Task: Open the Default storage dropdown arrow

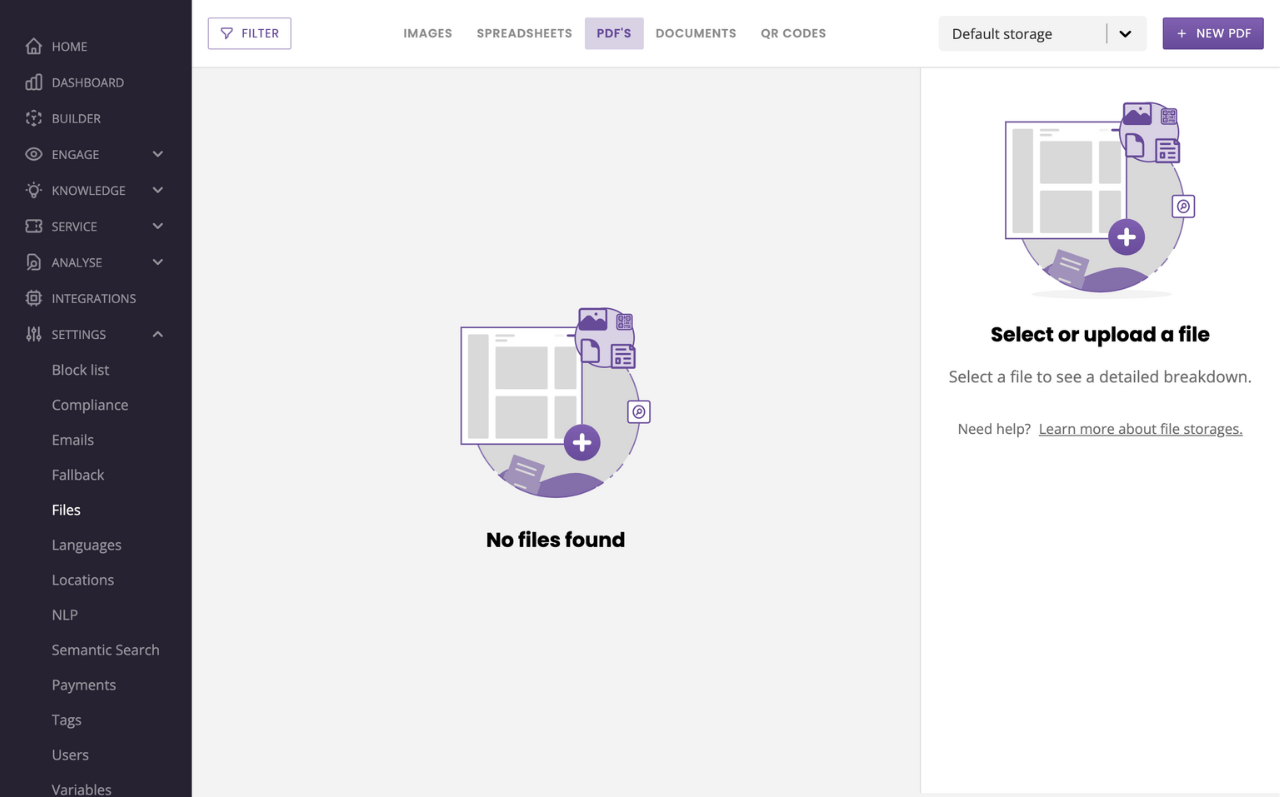Action: point(1125,34)
